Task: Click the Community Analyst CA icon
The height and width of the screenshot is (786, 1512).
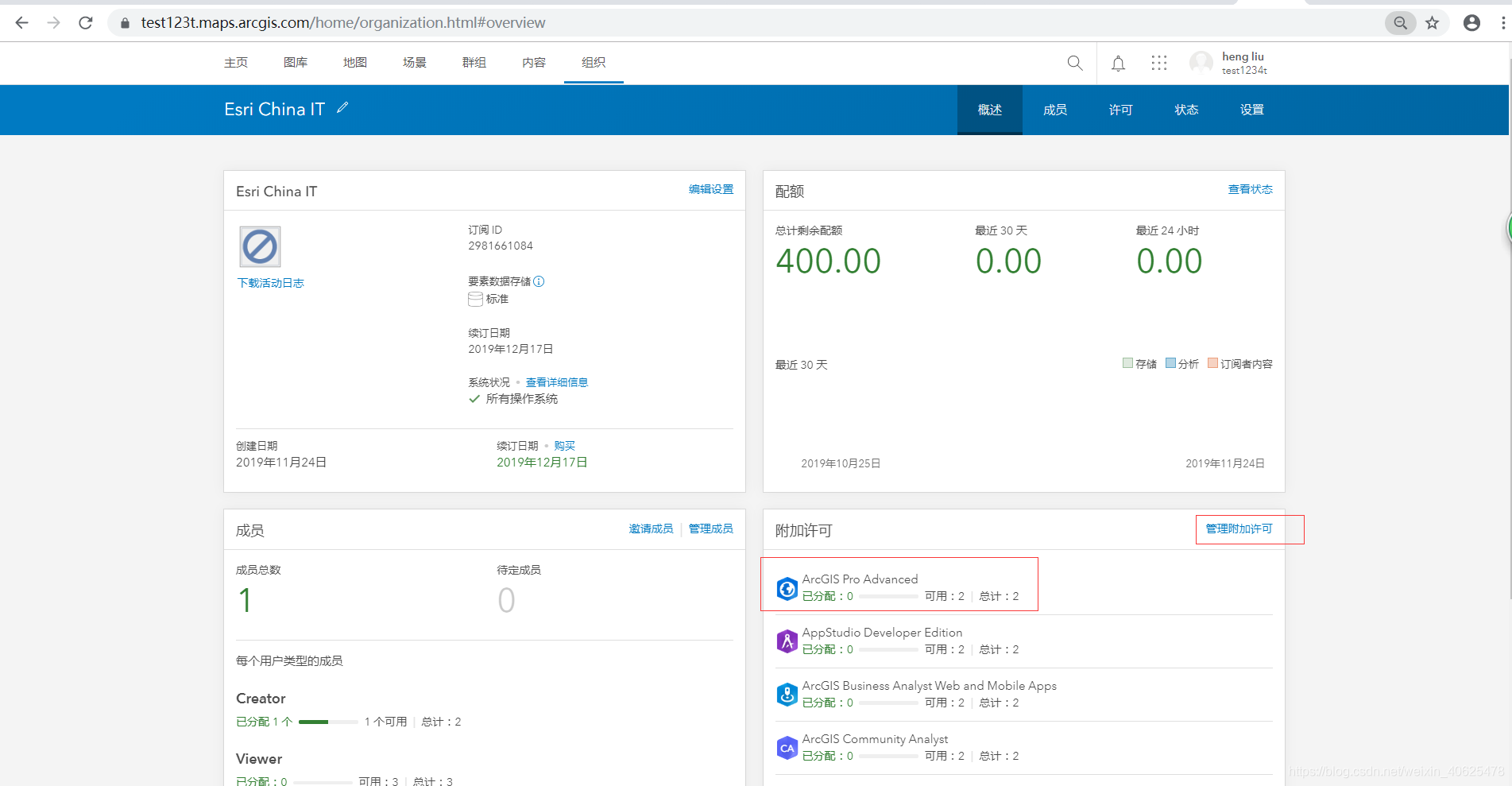Action: pos(787,748)
